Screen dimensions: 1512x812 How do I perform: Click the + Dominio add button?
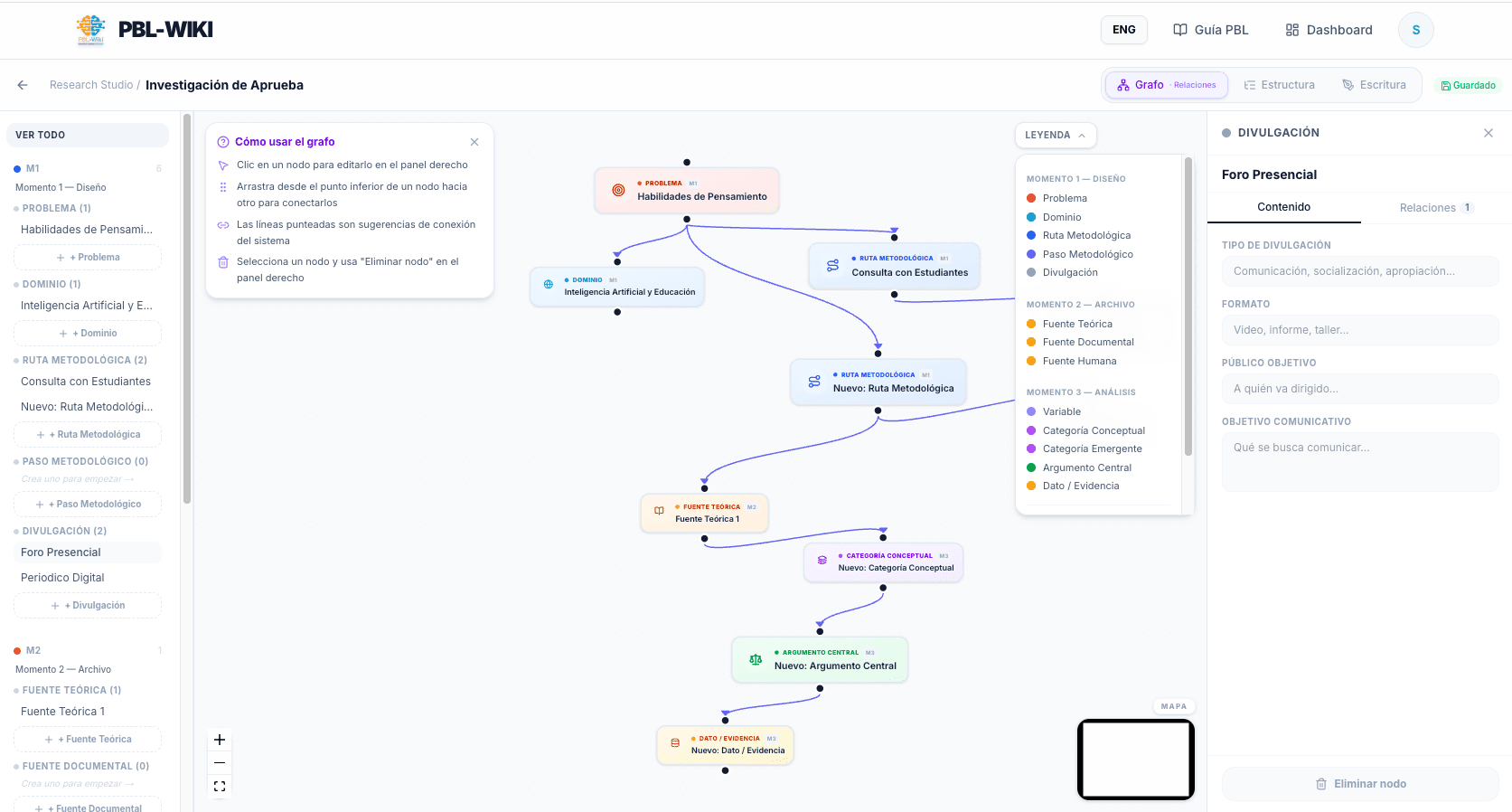[x=88, y=334]
